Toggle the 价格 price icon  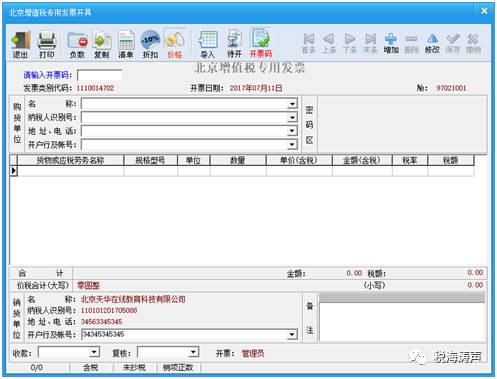tap(175, 45)
